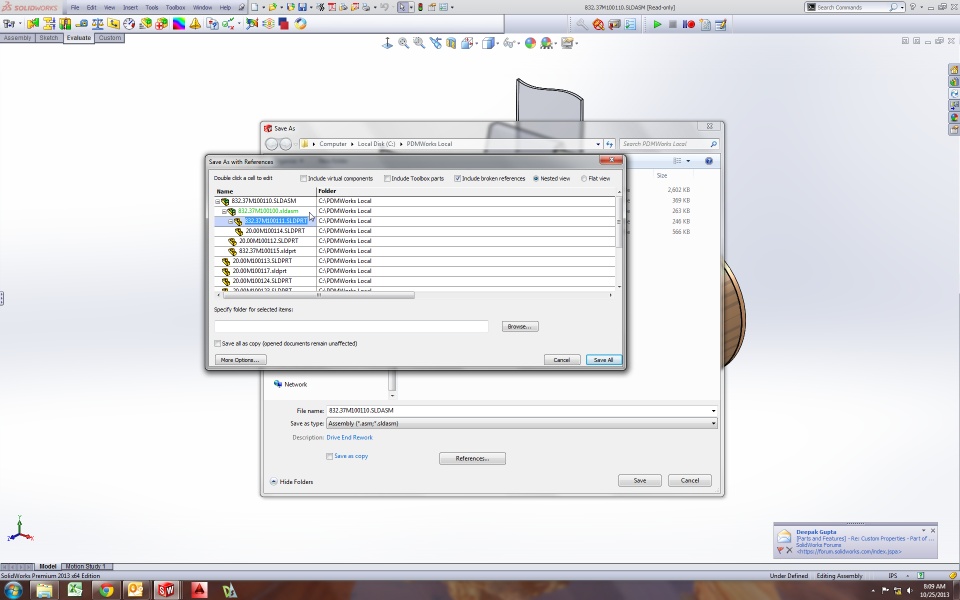Click the Save button in Save As dialog
This screenshot has width=960, height=600.
click(x=640, y=481)
